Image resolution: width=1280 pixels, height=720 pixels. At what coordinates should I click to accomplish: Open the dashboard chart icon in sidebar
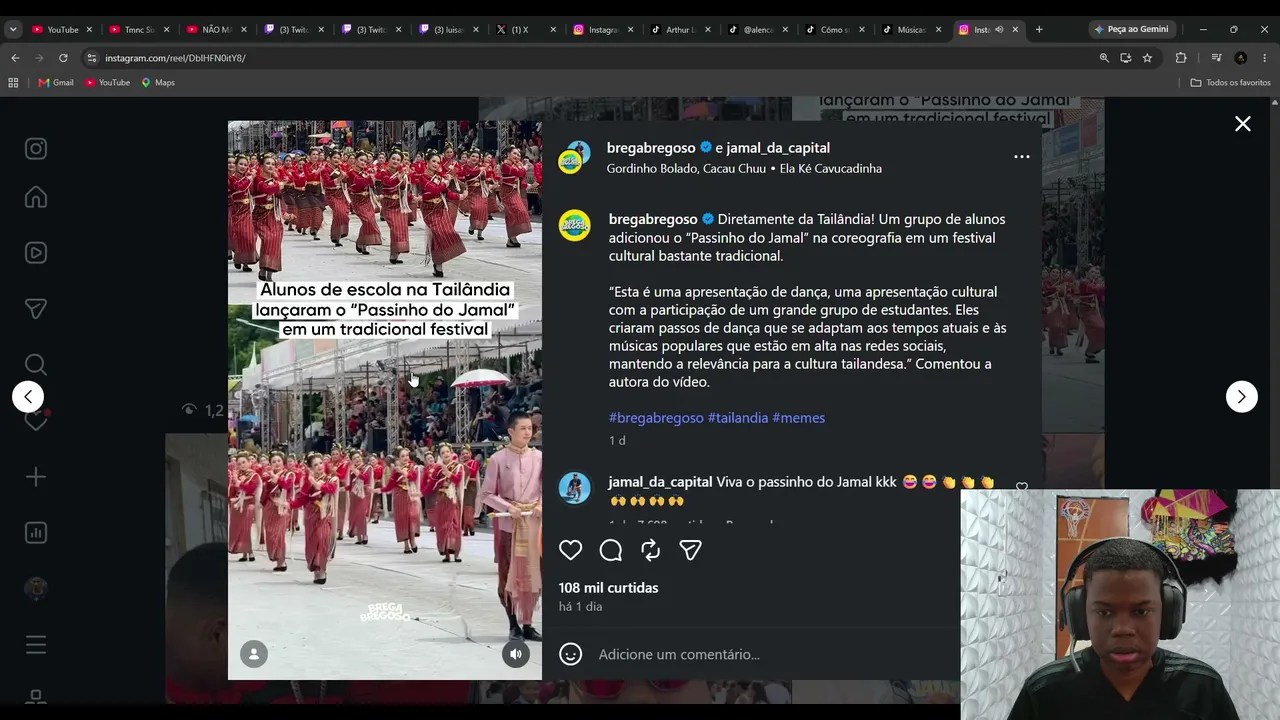[x=36, y=533]
